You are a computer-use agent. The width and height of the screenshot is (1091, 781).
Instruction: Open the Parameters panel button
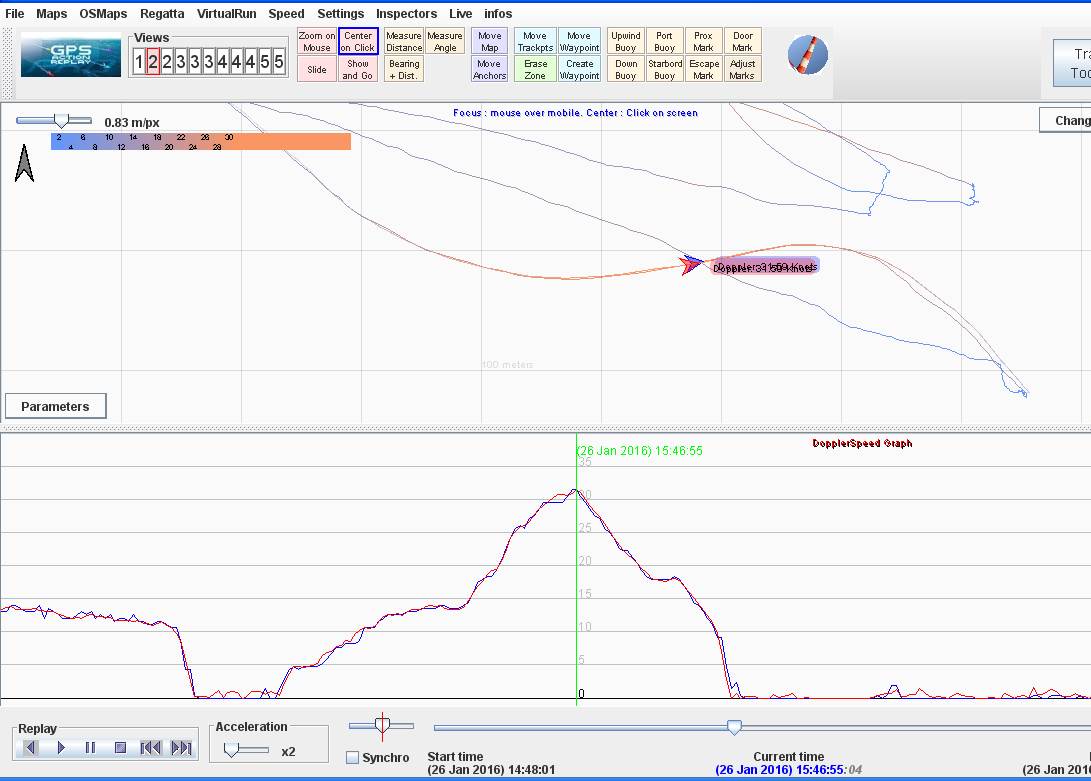[x=55, y=406]
